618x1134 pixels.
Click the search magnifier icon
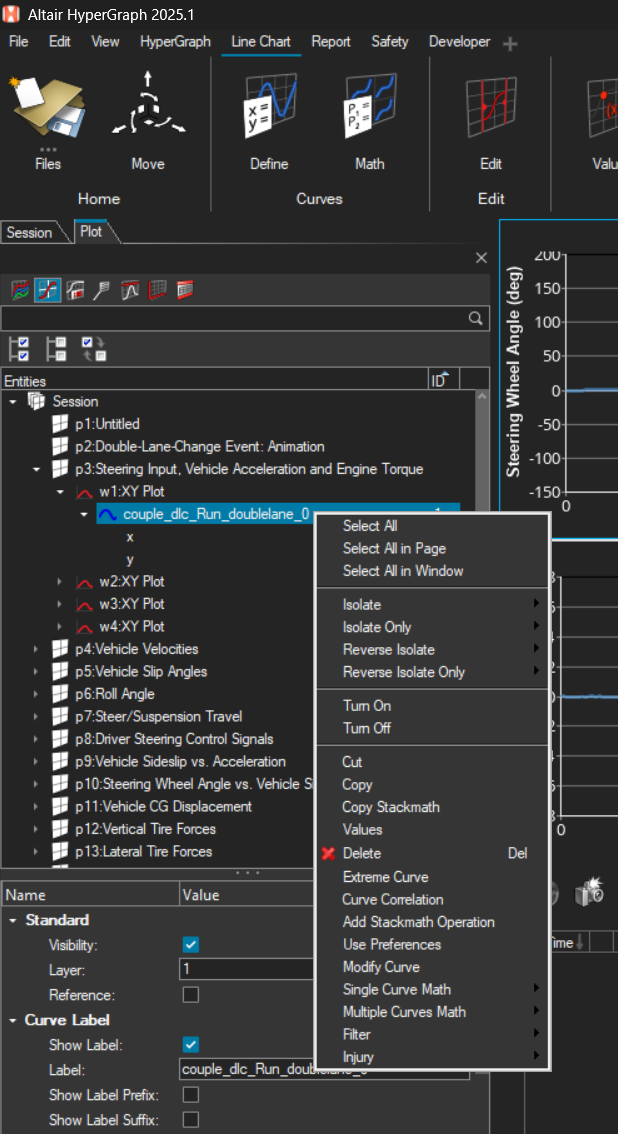[475, 318]
